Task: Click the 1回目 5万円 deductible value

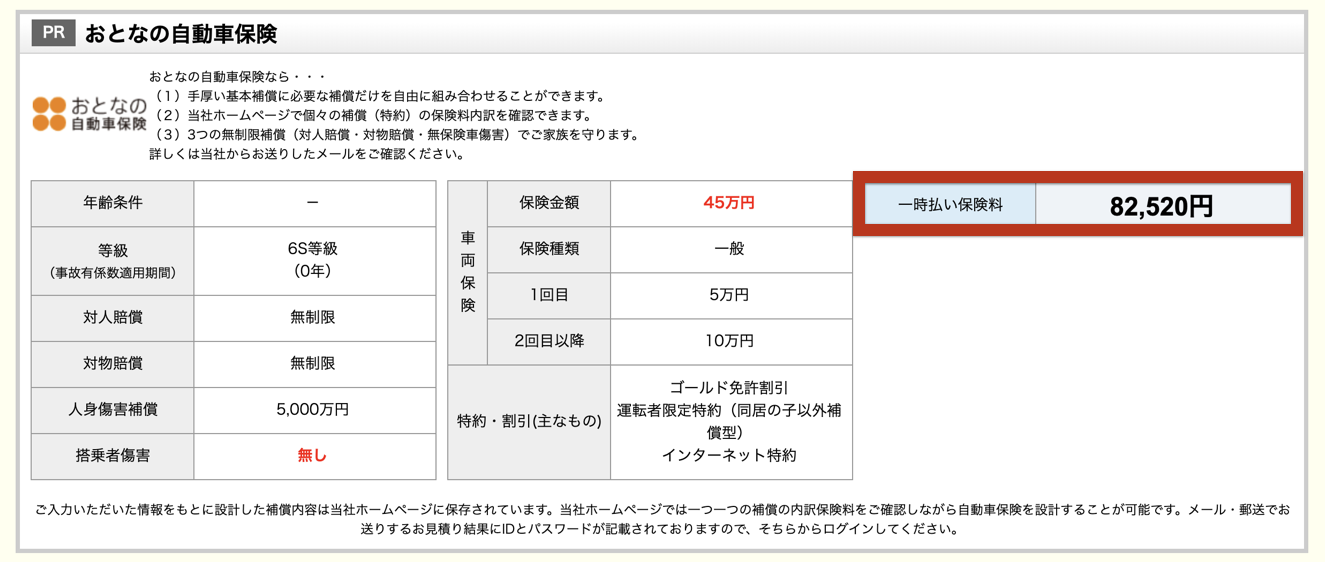Action: point(729,295)
